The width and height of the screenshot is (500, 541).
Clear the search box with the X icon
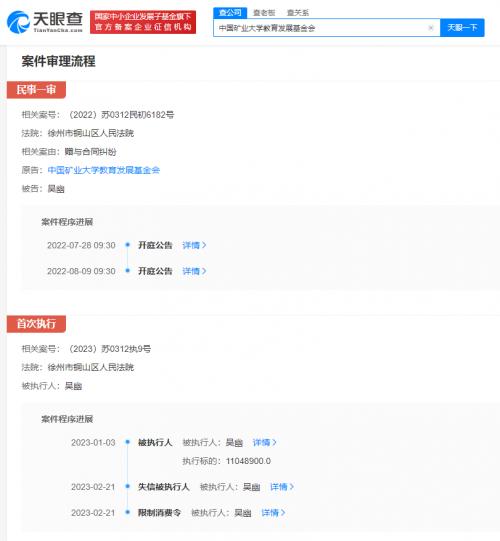coord(431,28)
